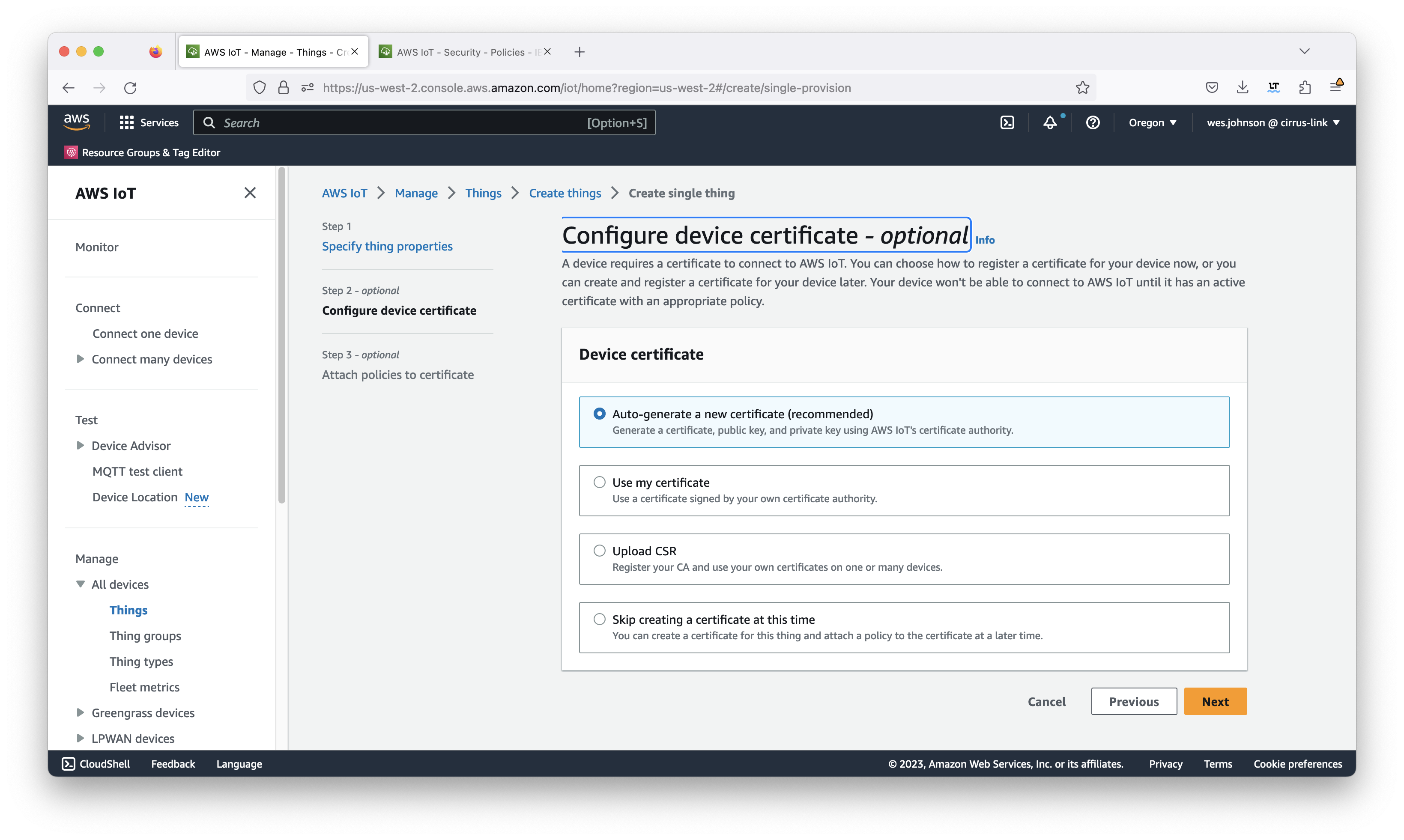The height and width of the screenshot is (840, 1404).
Task: Go forward with the browser forward arrow
Action: tap(99, 88)
